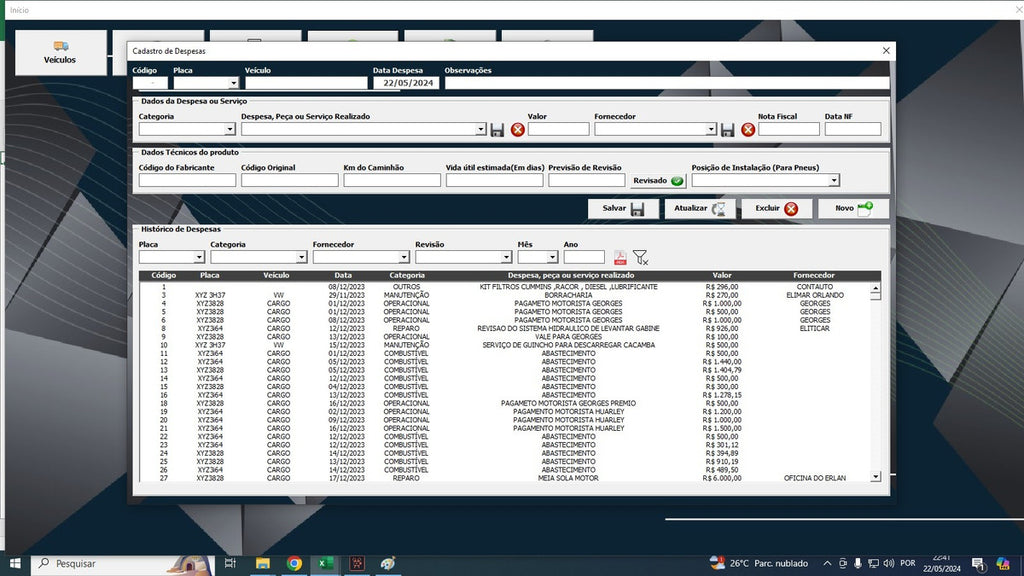1024x576 pixels.
Task: Clear filters with the funnel icon
Action: pyautogui.click(x=641, y=257)
